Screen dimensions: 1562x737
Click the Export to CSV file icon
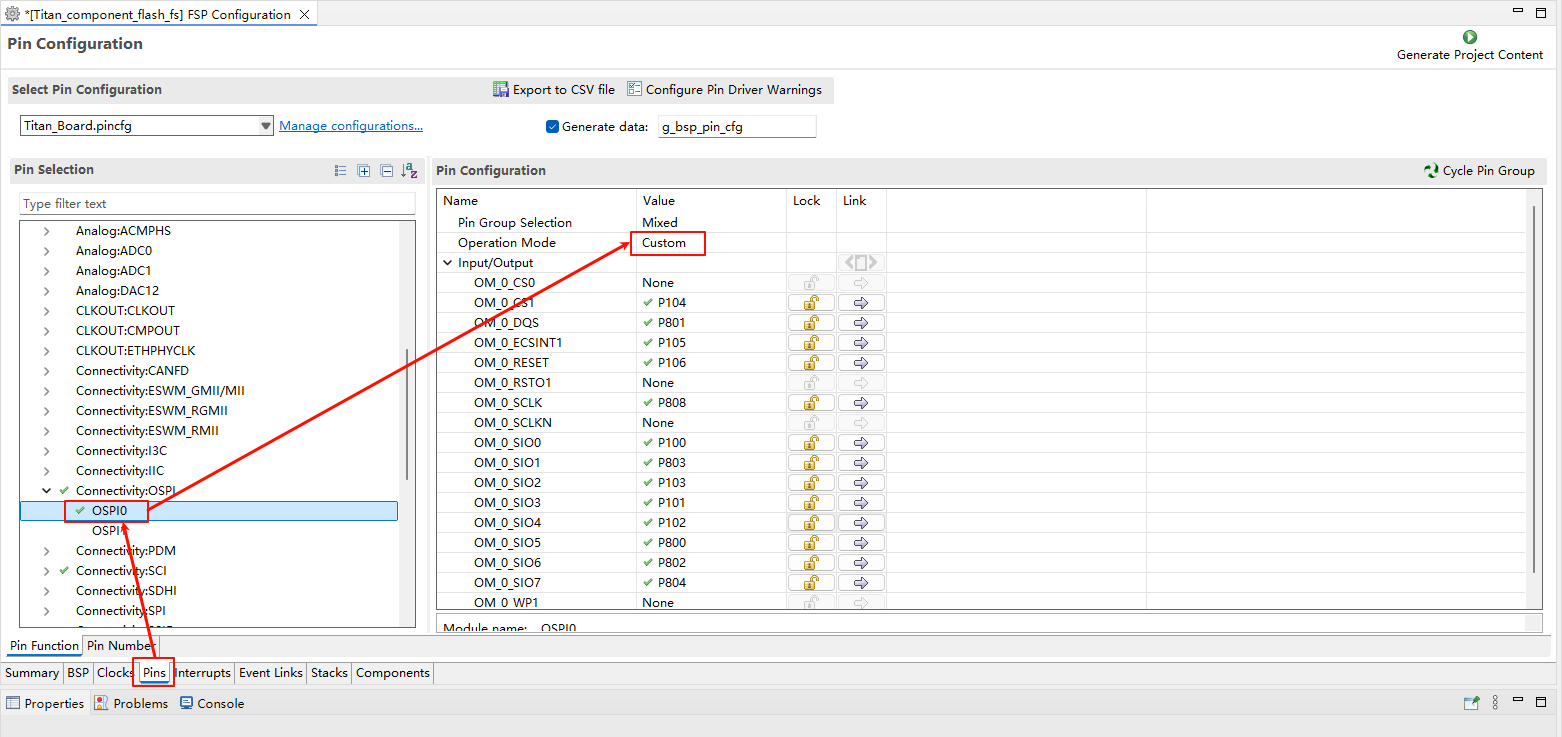501,90
